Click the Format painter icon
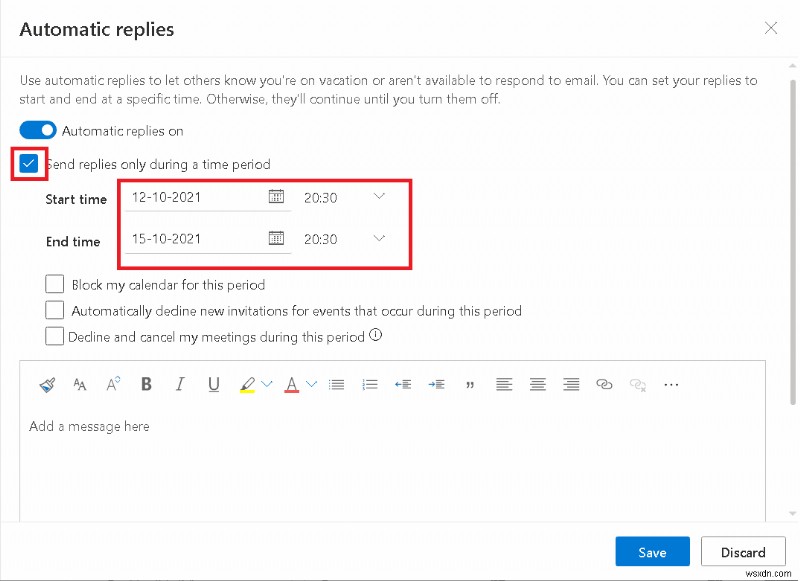This screenshot has height=581, width=800. (x=47, y=384)
